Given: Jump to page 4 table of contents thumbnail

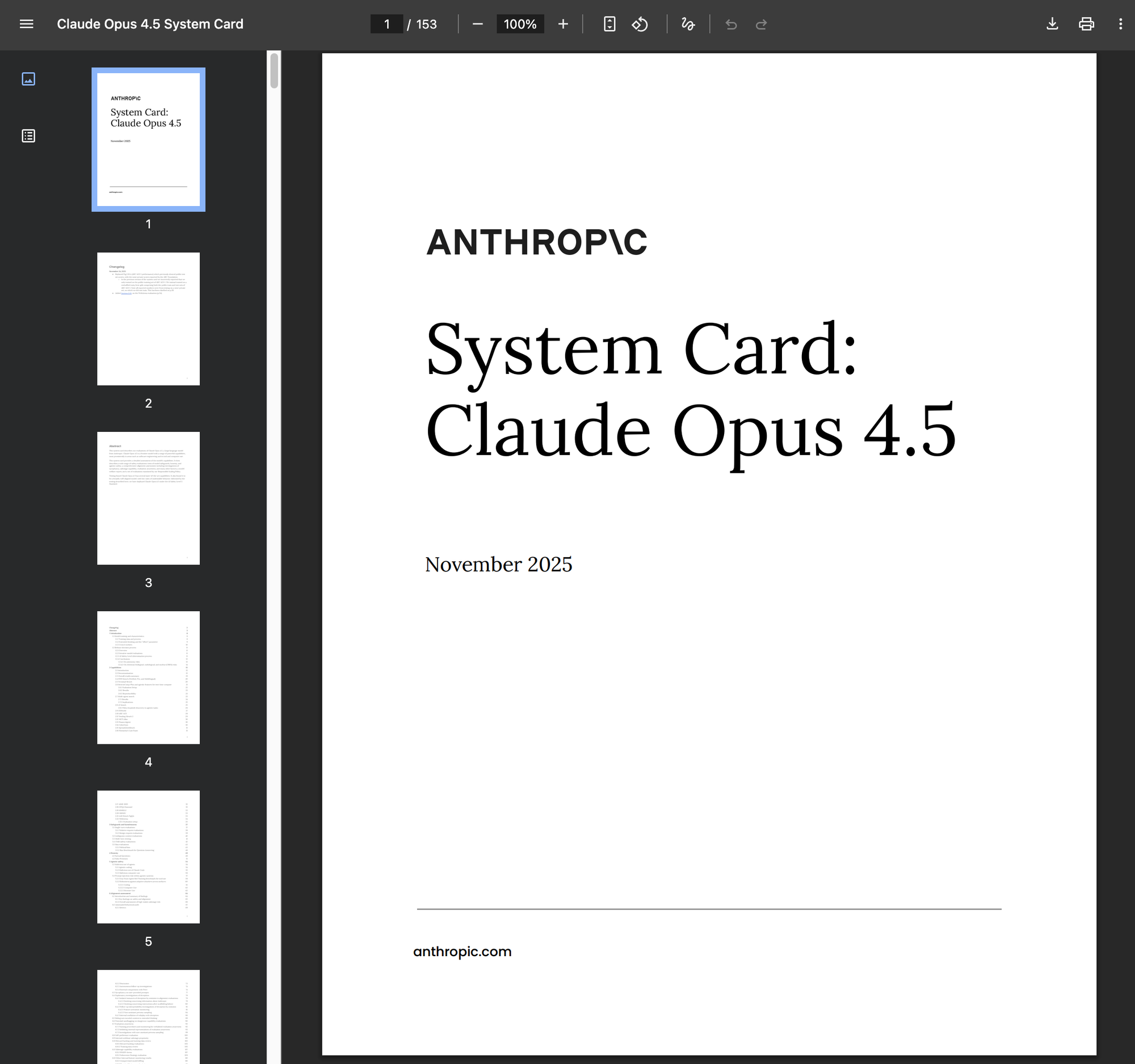Looking at the screenshot, I should coord(149,677).
